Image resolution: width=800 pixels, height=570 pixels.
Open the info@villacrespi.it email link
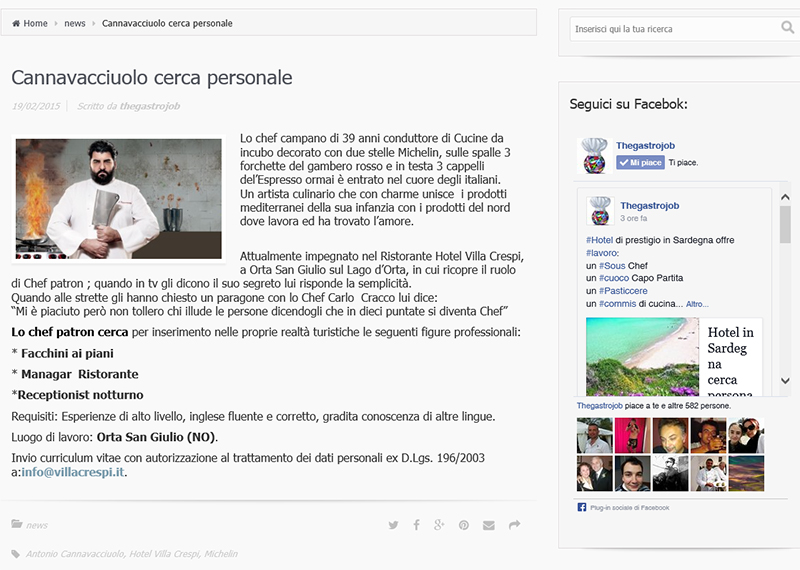click(x=72, y=472)
